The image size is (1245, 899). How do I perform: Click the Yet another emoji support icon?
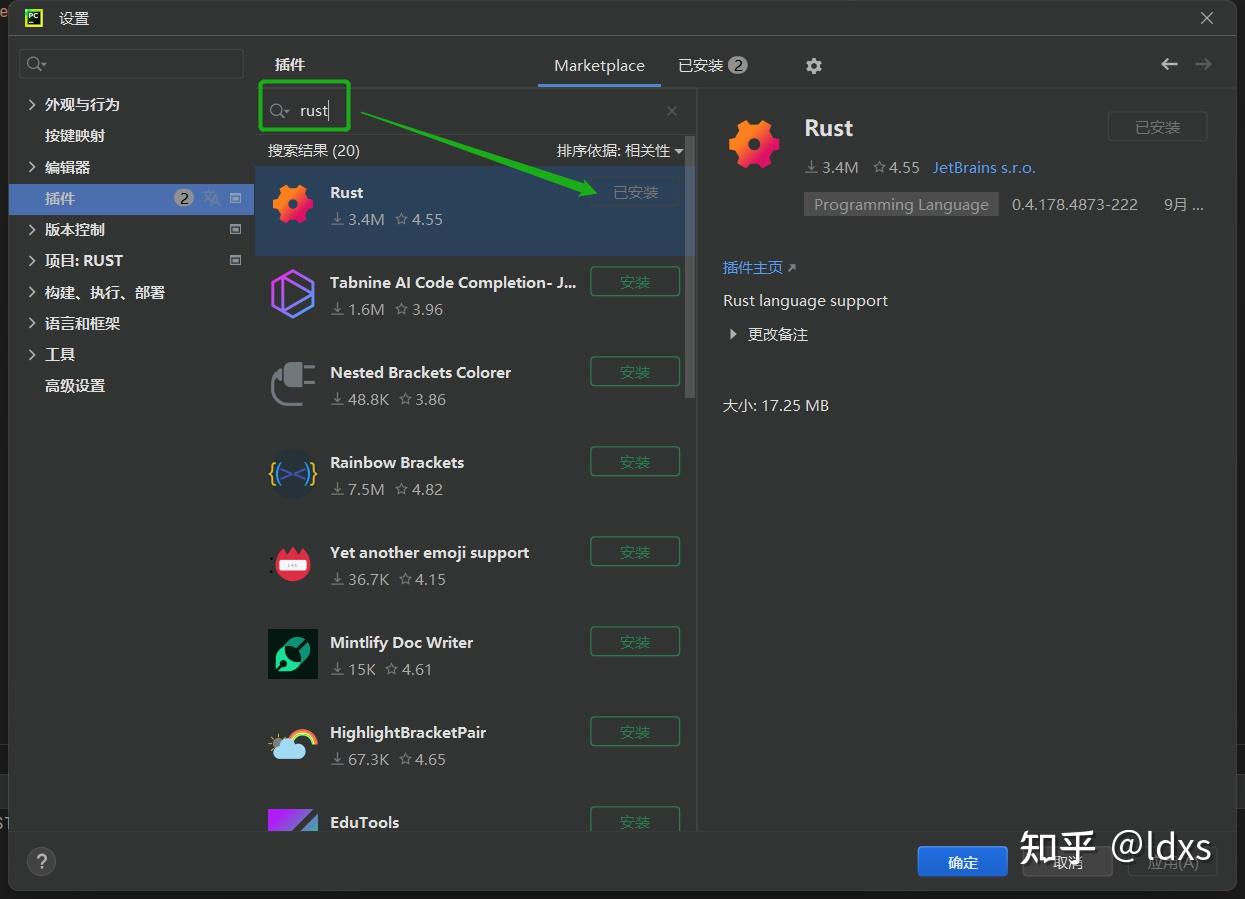[x=292, y=563]
